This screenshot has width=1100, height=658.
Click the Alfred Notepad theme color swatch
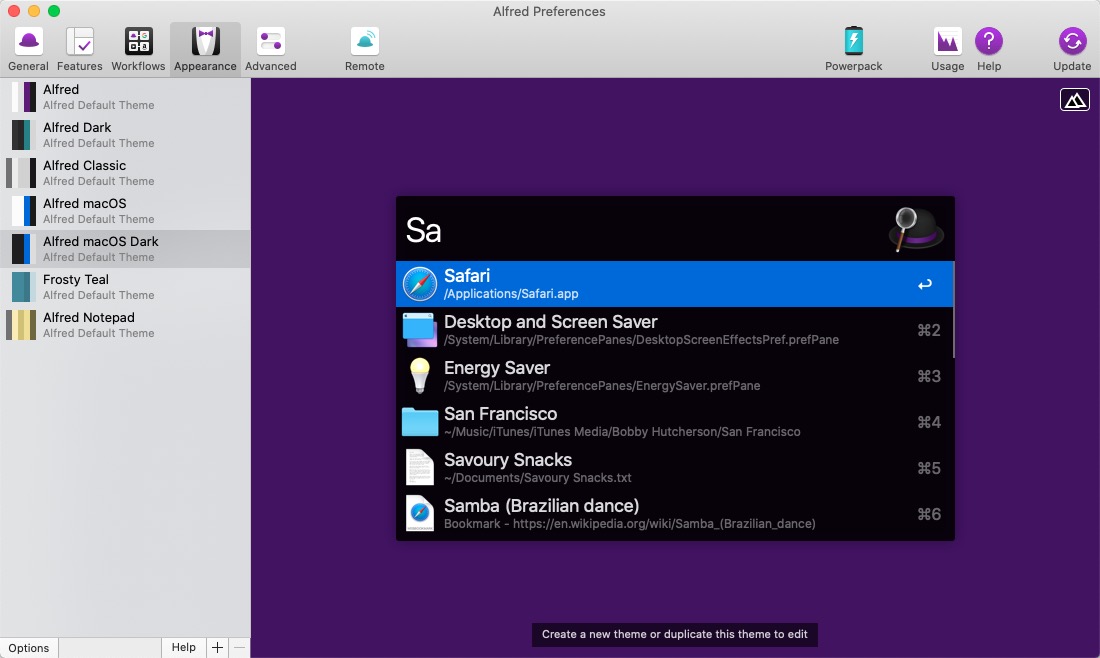click(21, 325)
